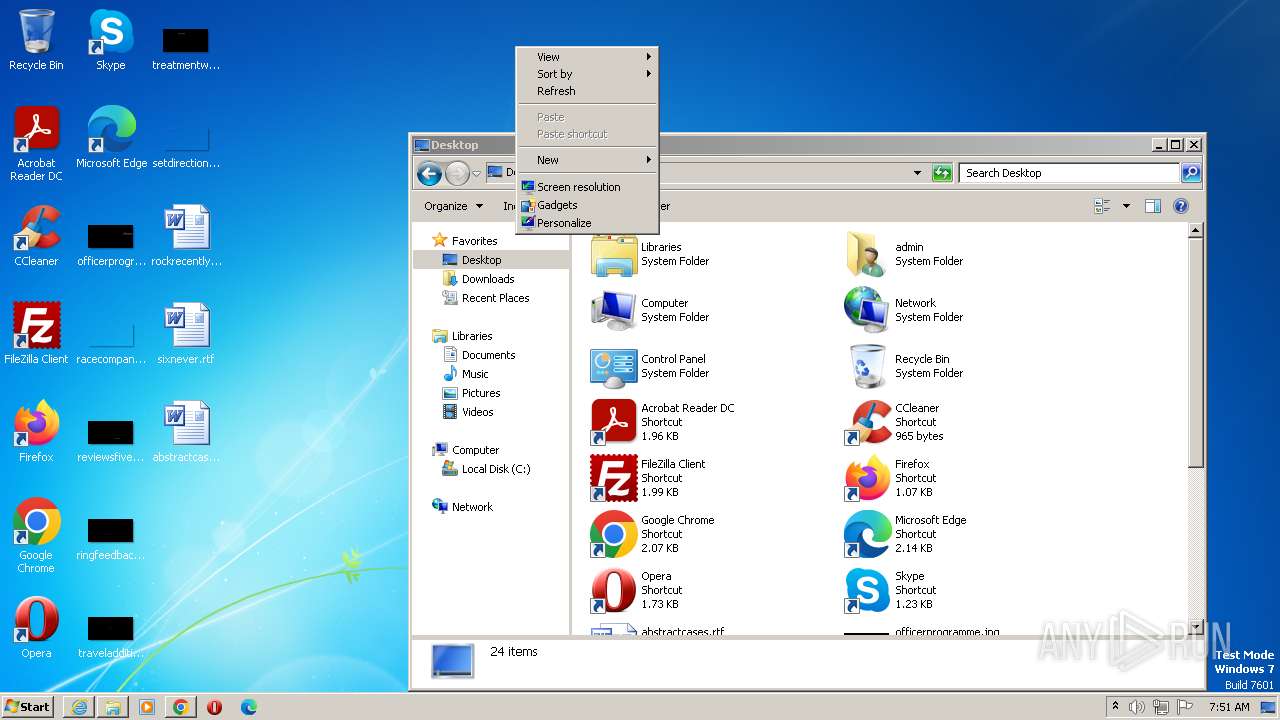Click the Explorer vertical scrollbar down arrow
This screenshot has height=720, width=1280.
pyautogui.click(x=1195, y=628)
